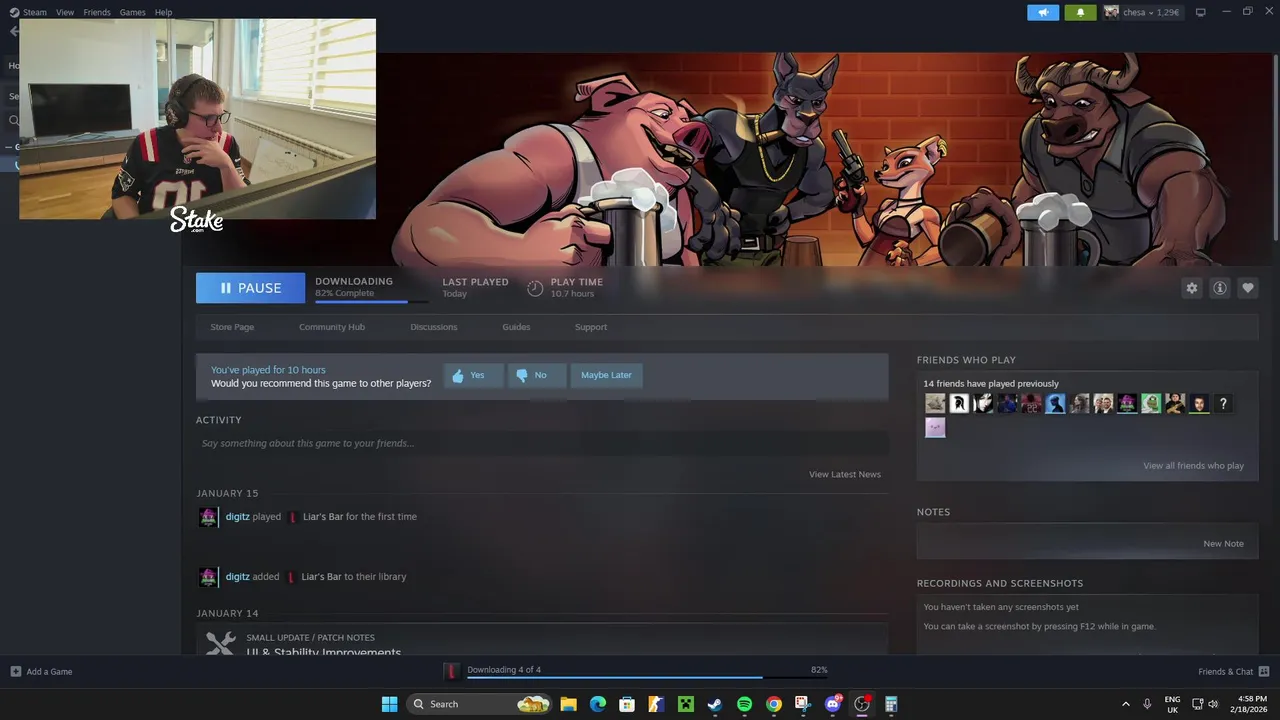Open Calculator from taskbar
1280x720 pixels.
click(x=891, y=704)
